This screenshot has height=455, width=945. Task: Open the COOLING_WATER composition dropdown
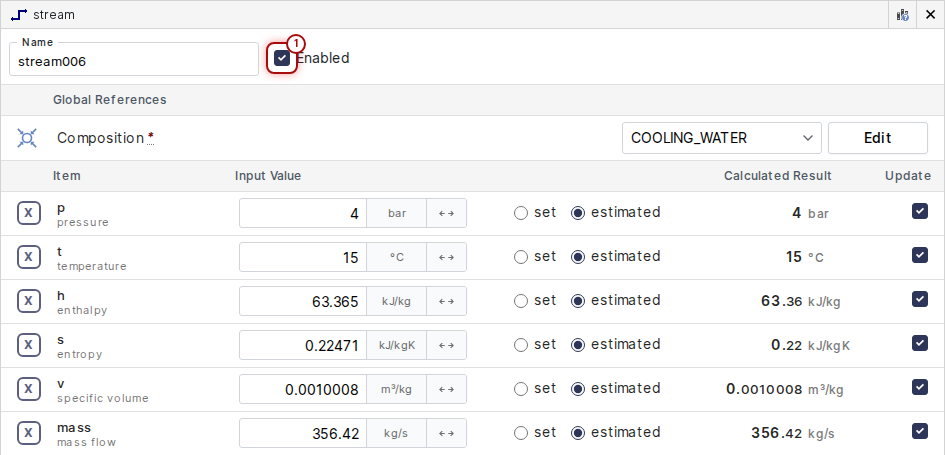(721, 138)
